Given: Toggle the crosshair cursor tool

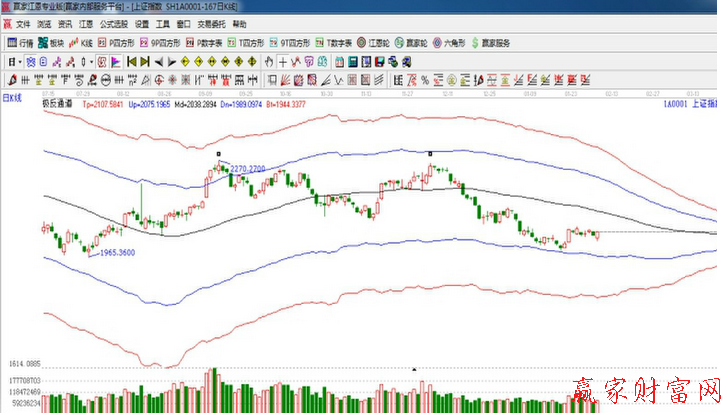Looking at the screenshot, I should click(282, 61).
